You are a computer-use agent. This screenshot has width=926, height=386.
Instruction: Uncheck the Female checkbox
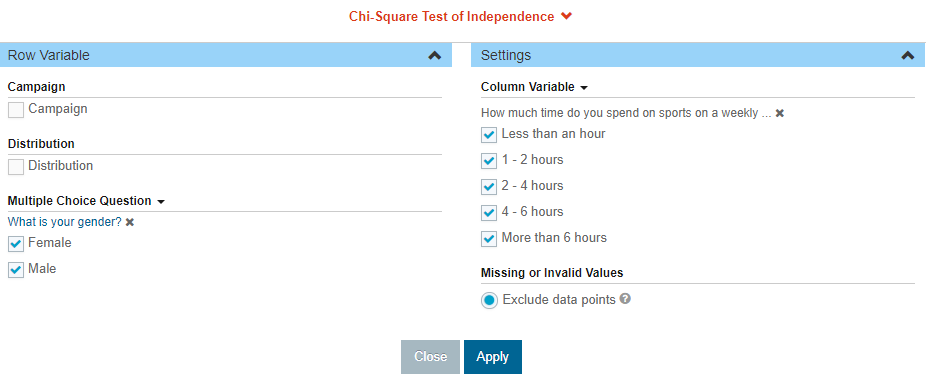[16, 244]
